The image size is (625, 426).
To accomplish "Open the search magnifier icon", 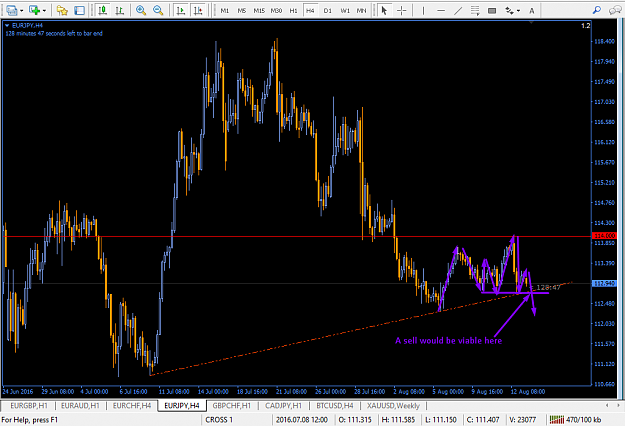I will (x=597, y=10).
